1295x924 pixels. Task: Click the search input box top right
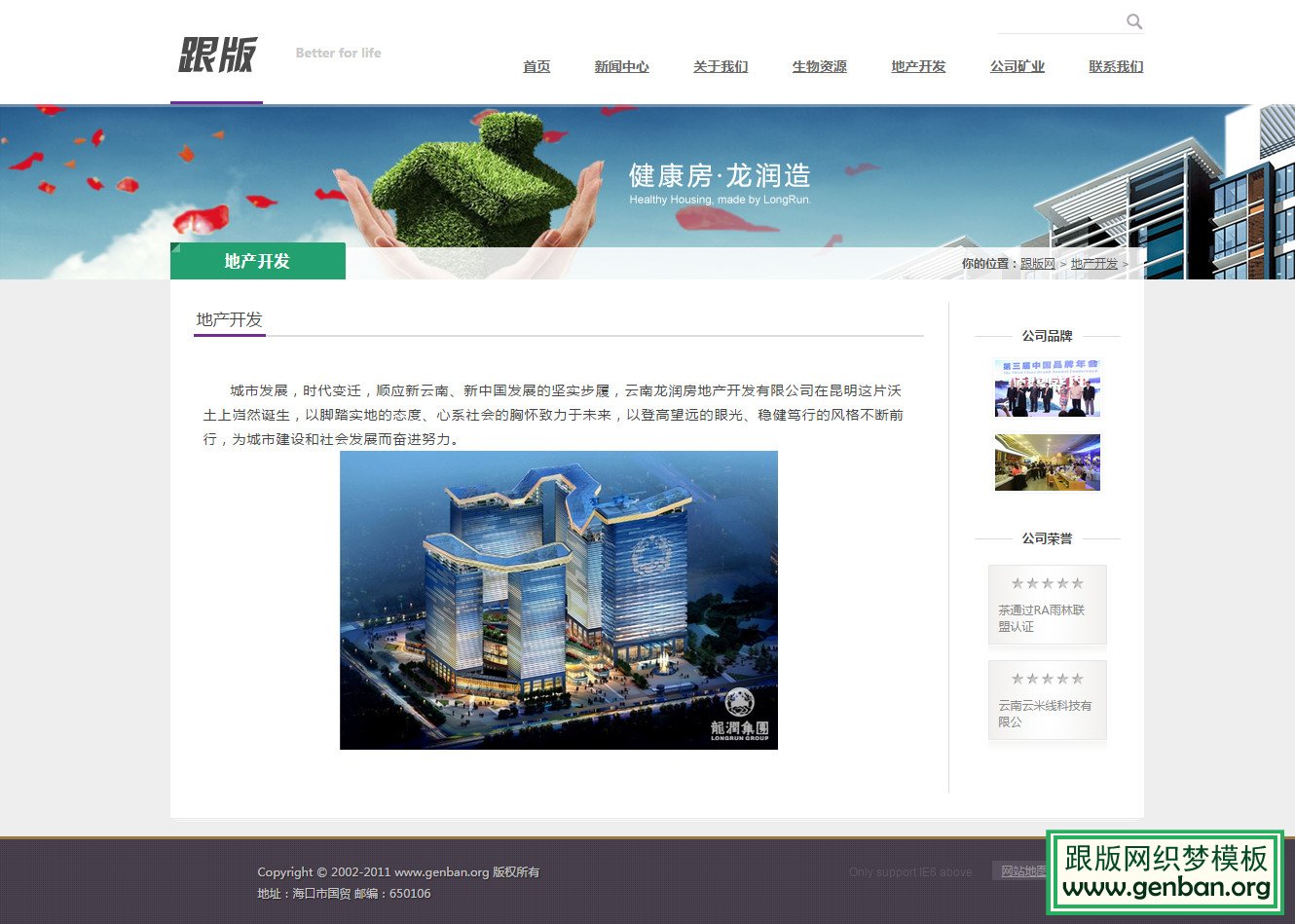(x=1061, y=20)
